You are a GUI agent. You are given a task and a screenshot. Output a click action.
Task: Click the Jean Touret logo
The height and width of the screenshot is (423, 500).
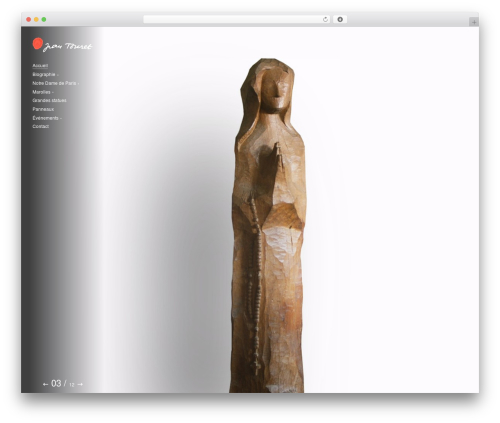(x=62, y=45)
